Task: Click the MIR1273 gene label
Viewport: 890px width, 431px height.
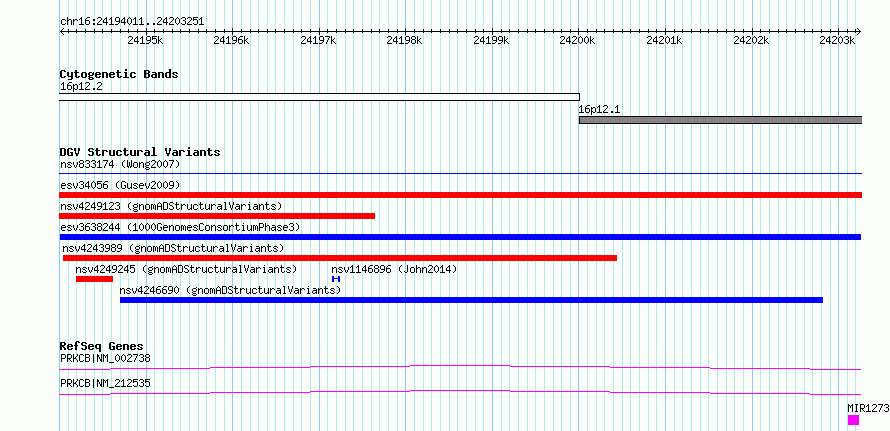Action: pos(868,408)
